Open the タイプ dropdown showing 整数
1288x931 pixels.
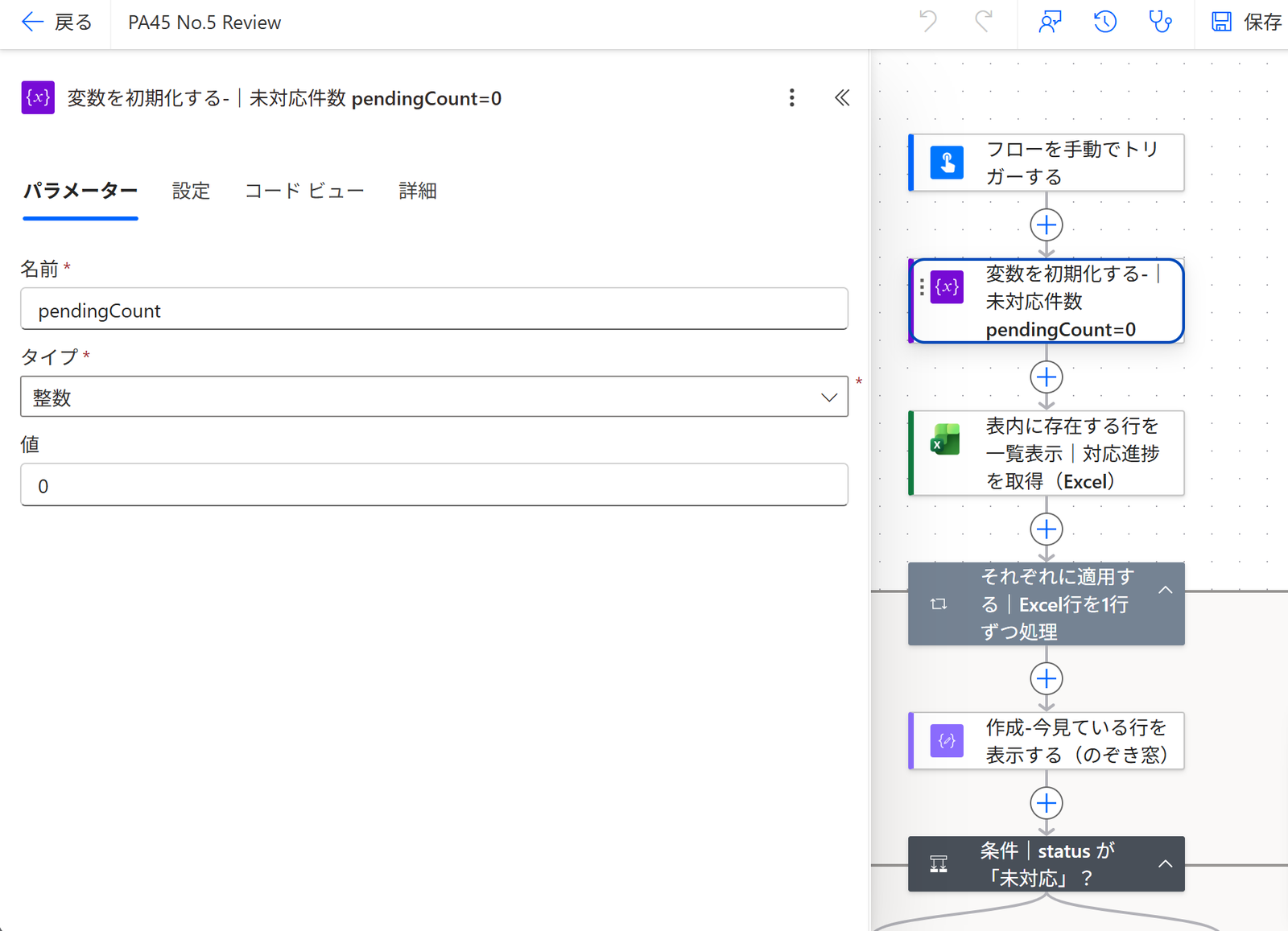pos(434,397)
